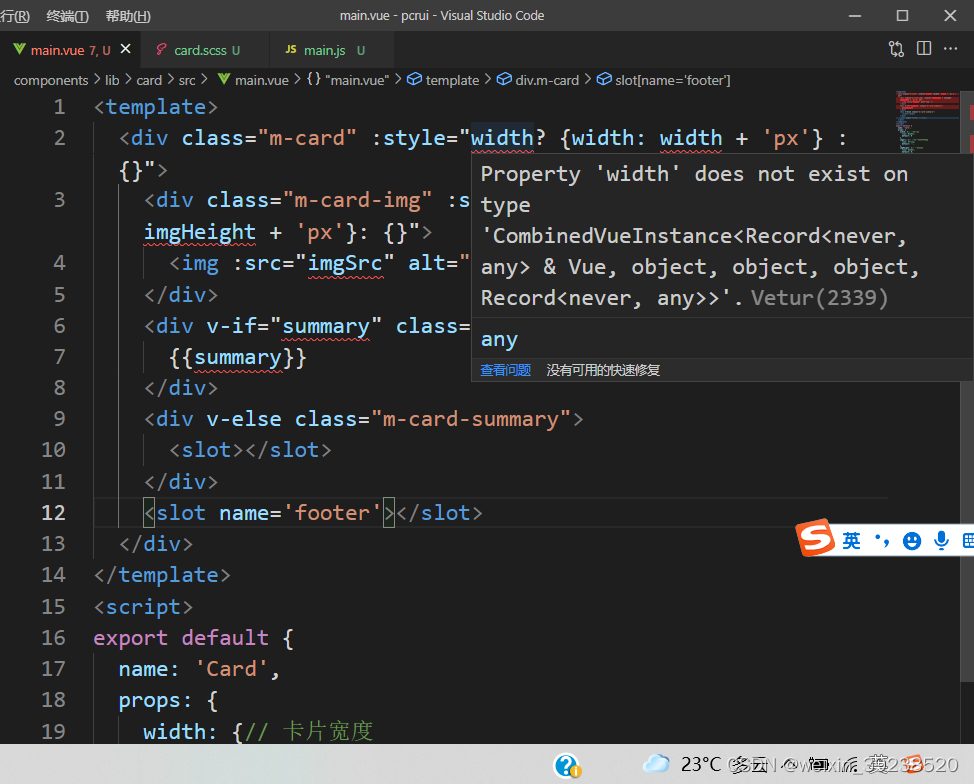Viewport: 974px width, 784px height.
Task: Click the underlined imgHeight identifier
Action: [199, 232]
